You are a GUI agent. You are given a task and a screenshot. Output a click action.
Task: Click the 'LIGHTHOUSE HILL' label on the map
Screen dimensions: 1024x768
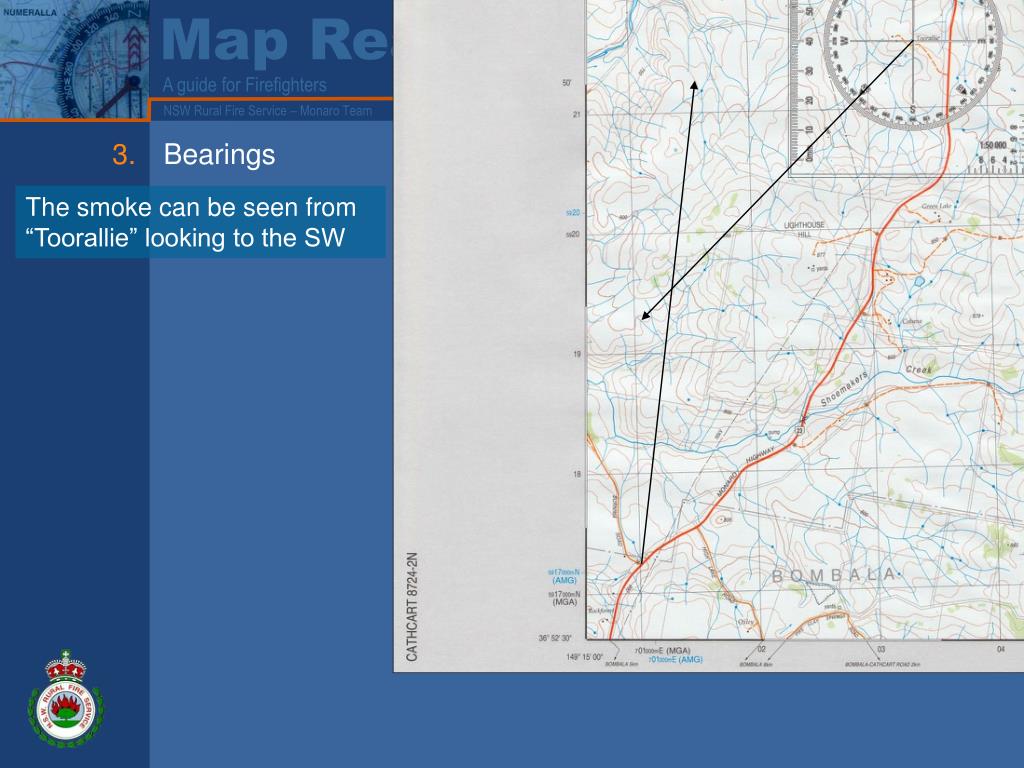pyautogui.click(x=804, y=229)
